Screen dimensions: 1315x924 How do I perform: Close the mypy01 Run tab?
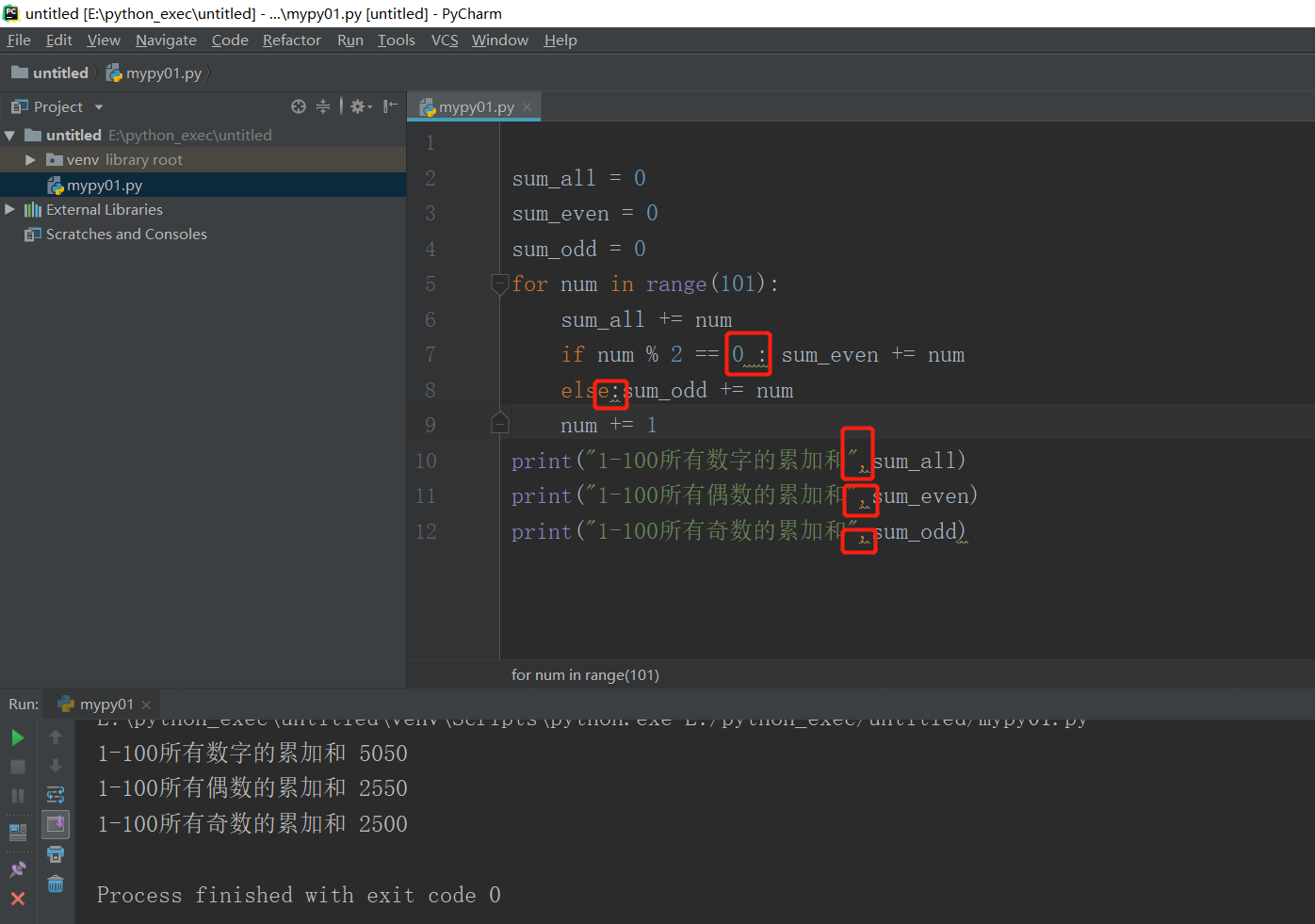click(x=146, y=705)
